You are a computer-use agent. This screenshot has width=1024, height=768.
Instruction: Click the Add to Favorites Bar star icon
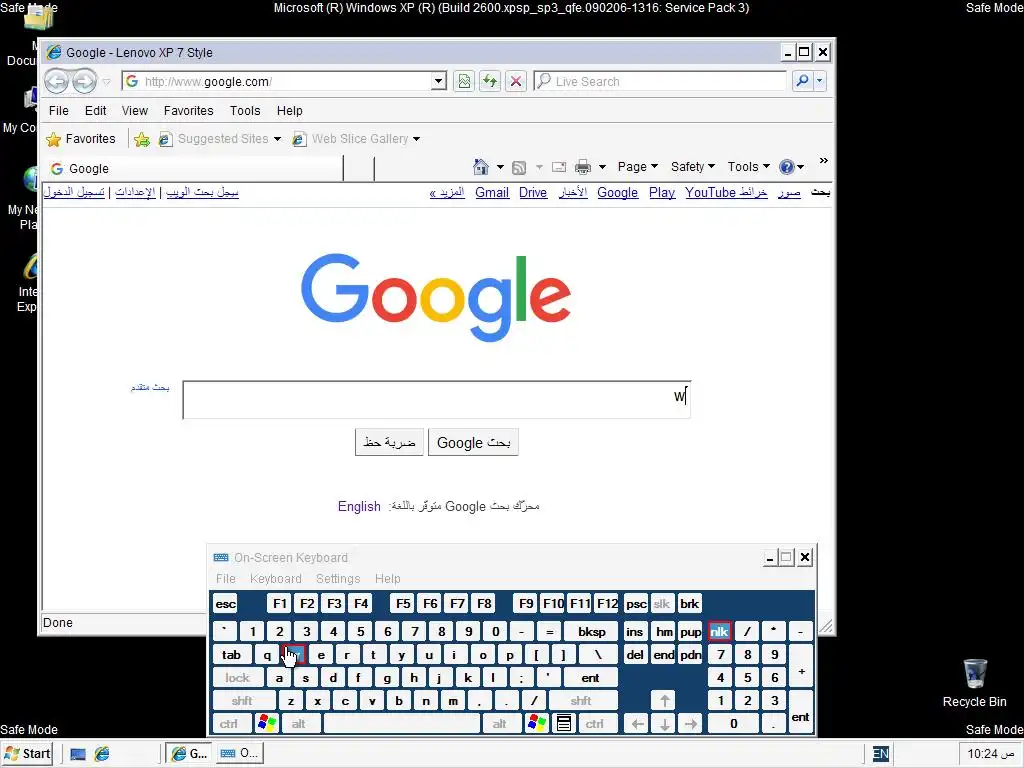(x=142, y=139)
